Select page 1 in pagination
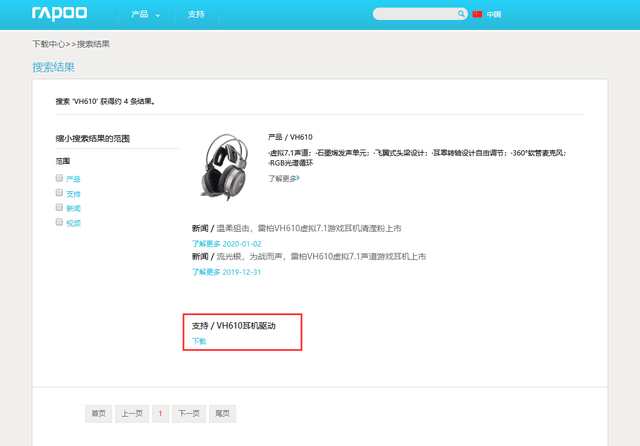640x446 pixels. click(x=160, y=414)
